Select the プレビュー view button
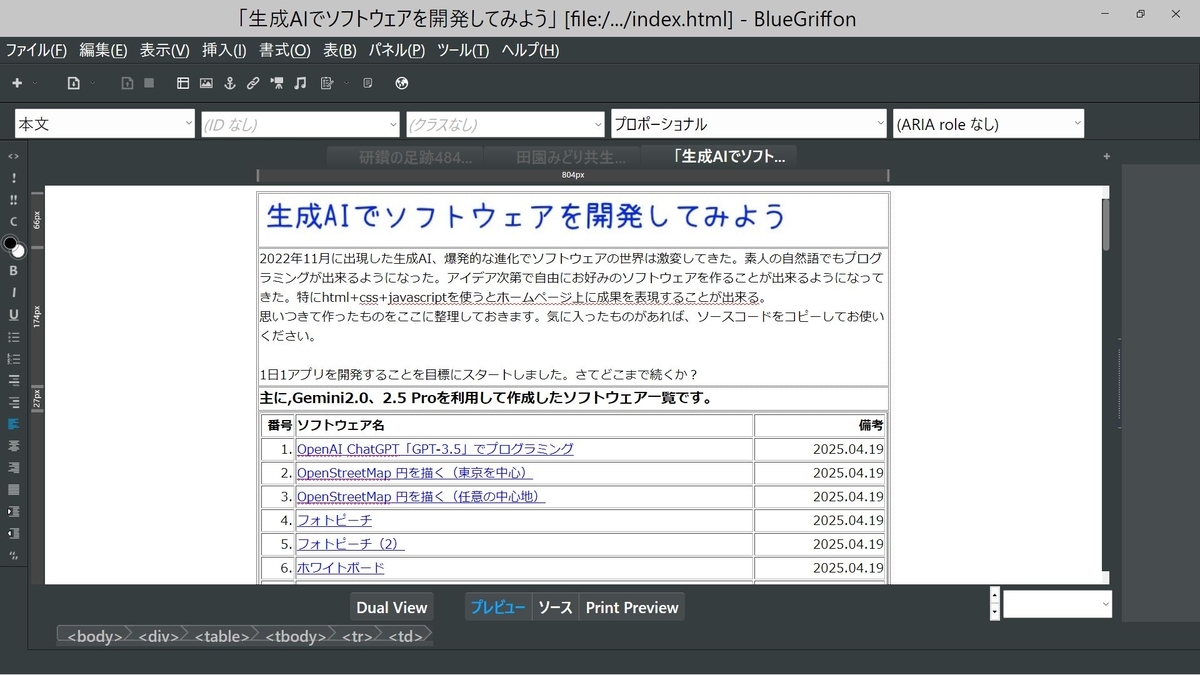The image size is (1200, 675). pos(498,607)
